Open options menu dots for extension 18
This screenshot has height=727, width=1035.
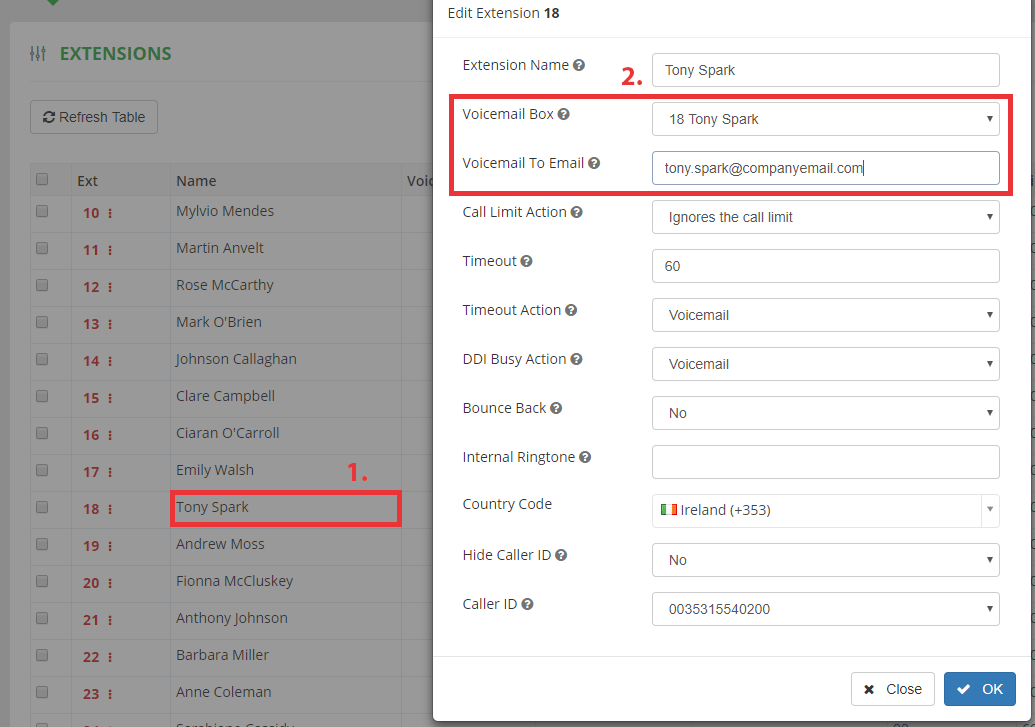click(110, 509)
